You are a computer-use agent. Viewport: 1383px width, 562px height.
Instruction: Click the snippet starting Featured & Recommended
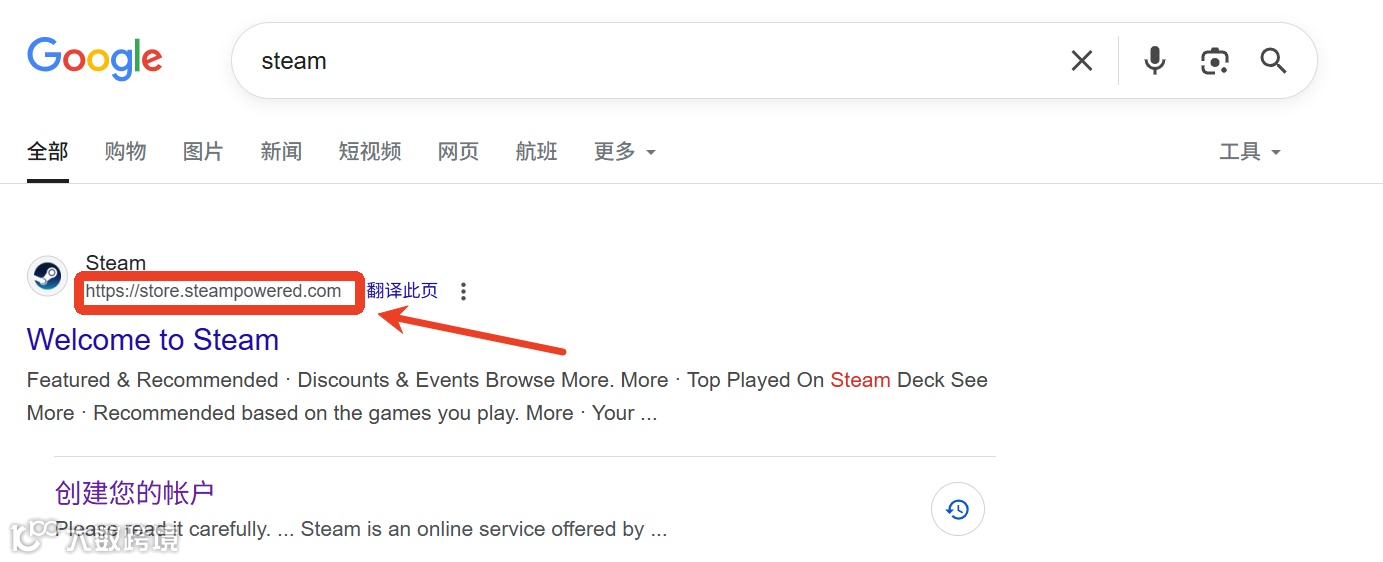pos(507,396)
